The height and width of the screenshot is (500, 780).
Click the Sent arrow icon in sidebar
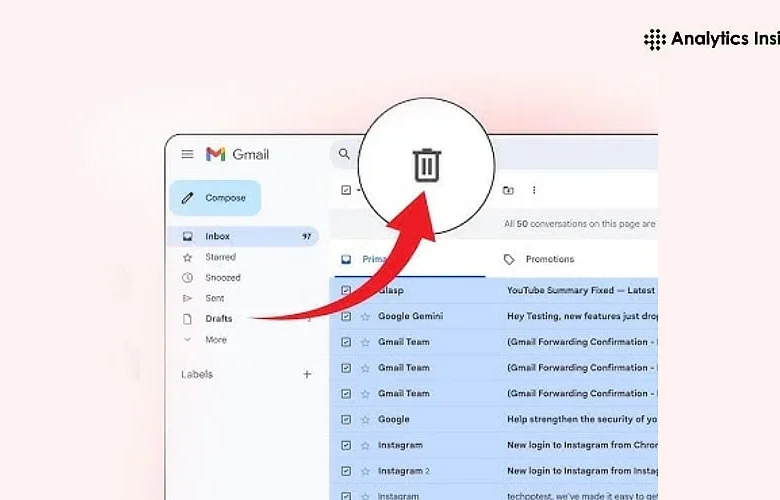[188, 298]
